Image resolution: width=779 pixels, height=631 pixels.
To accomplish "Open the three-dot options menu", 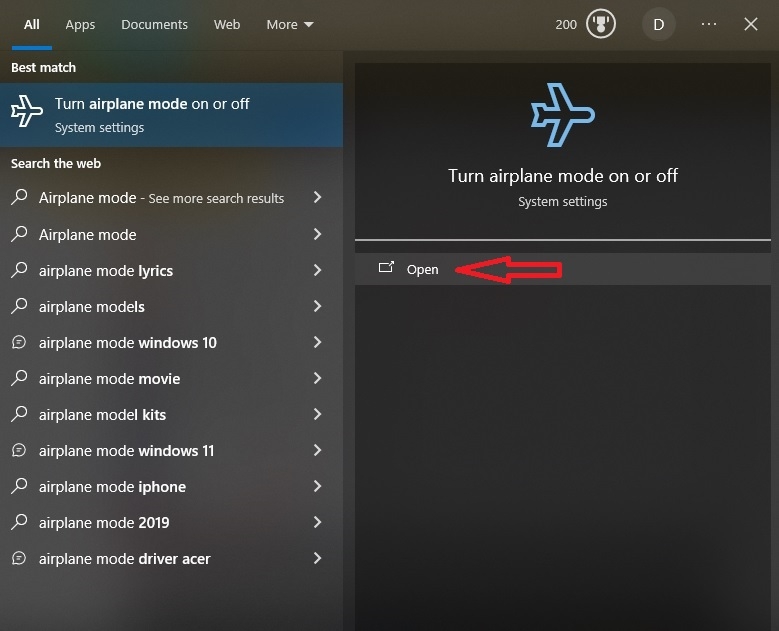I will 709,24.
